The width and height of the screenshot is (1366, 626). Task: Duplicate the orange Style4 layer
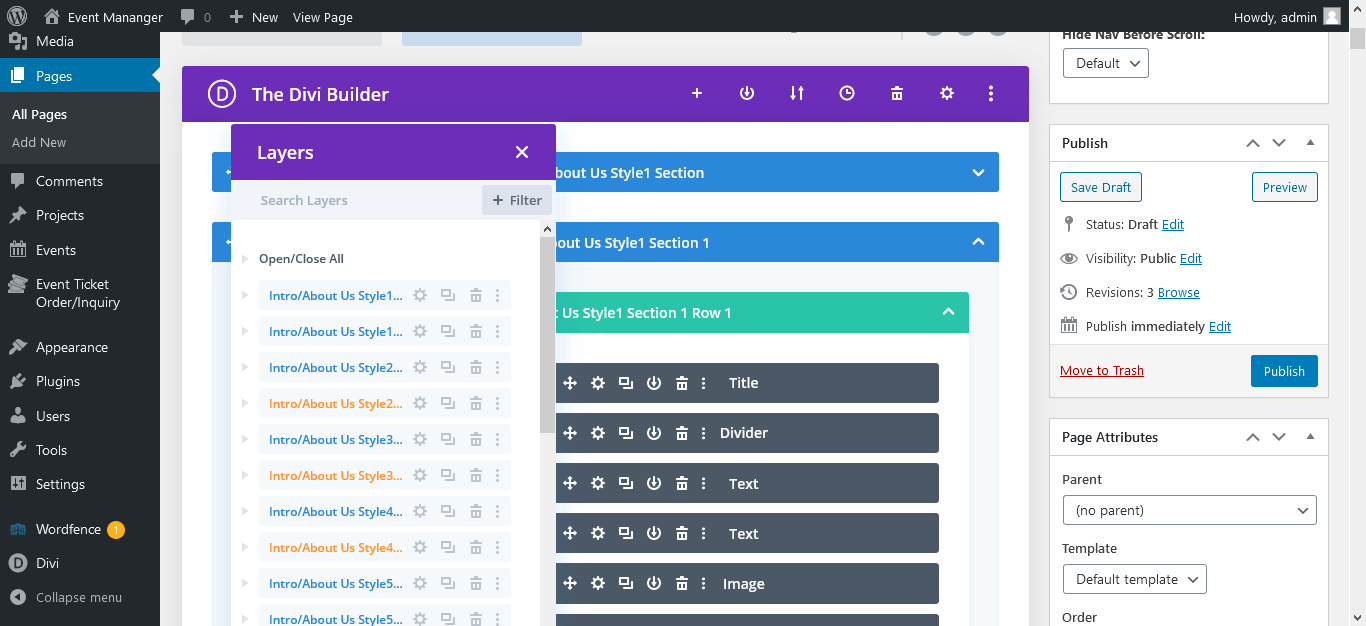click(x=448, y=547)
